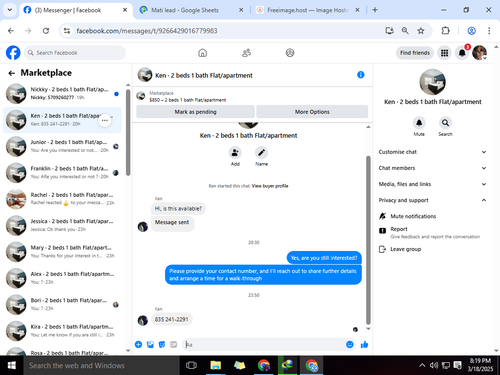Choose a sticker icon in composer

tap(162, 344)
